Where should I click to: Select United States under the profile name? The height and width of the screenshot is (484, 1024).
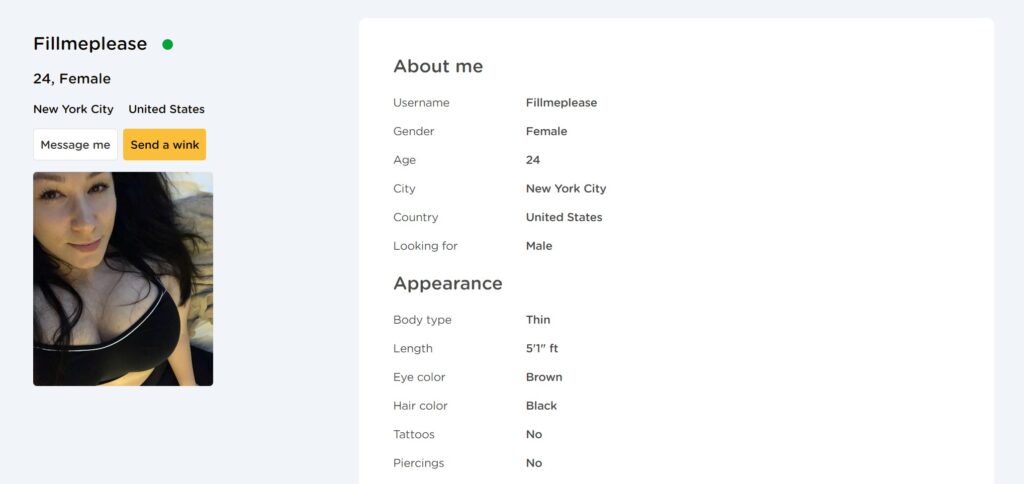tap(166, 109)
